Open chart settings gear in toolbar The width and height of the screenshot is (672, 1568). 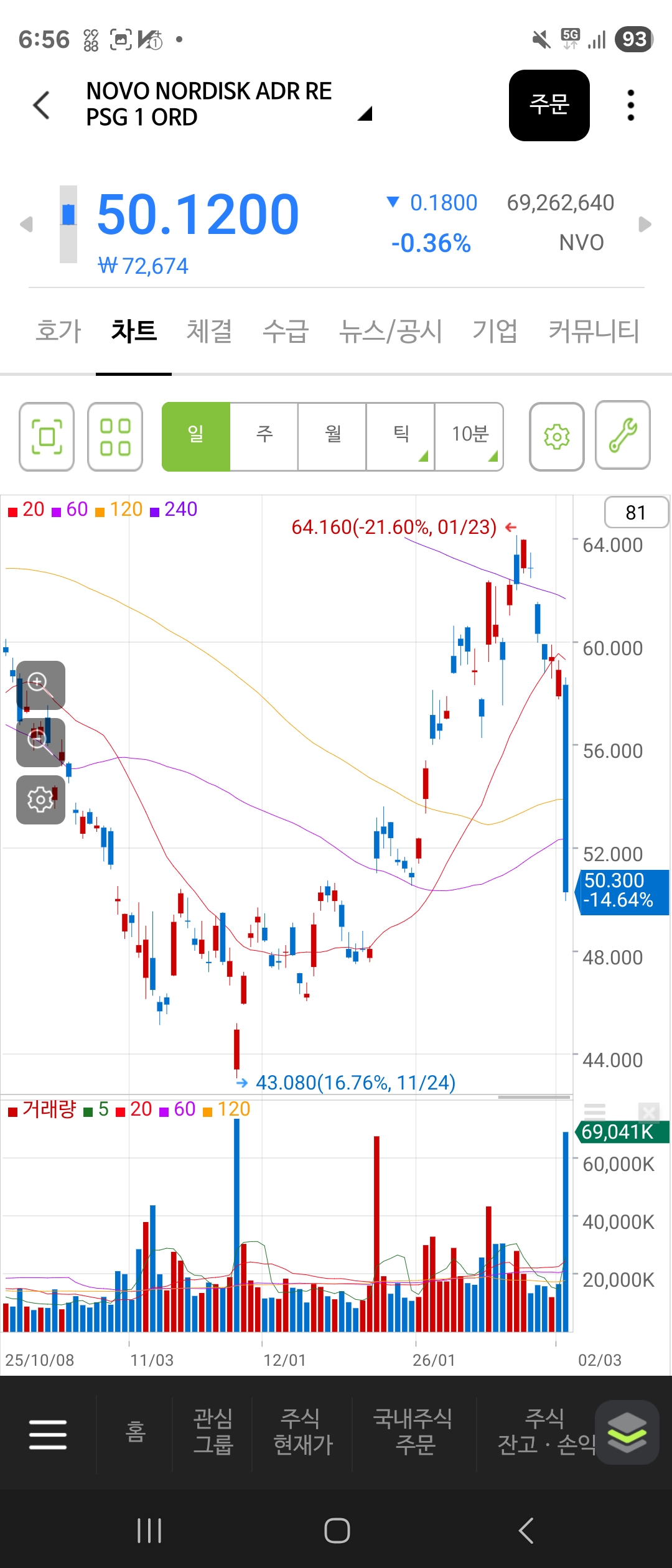(557, 437)
